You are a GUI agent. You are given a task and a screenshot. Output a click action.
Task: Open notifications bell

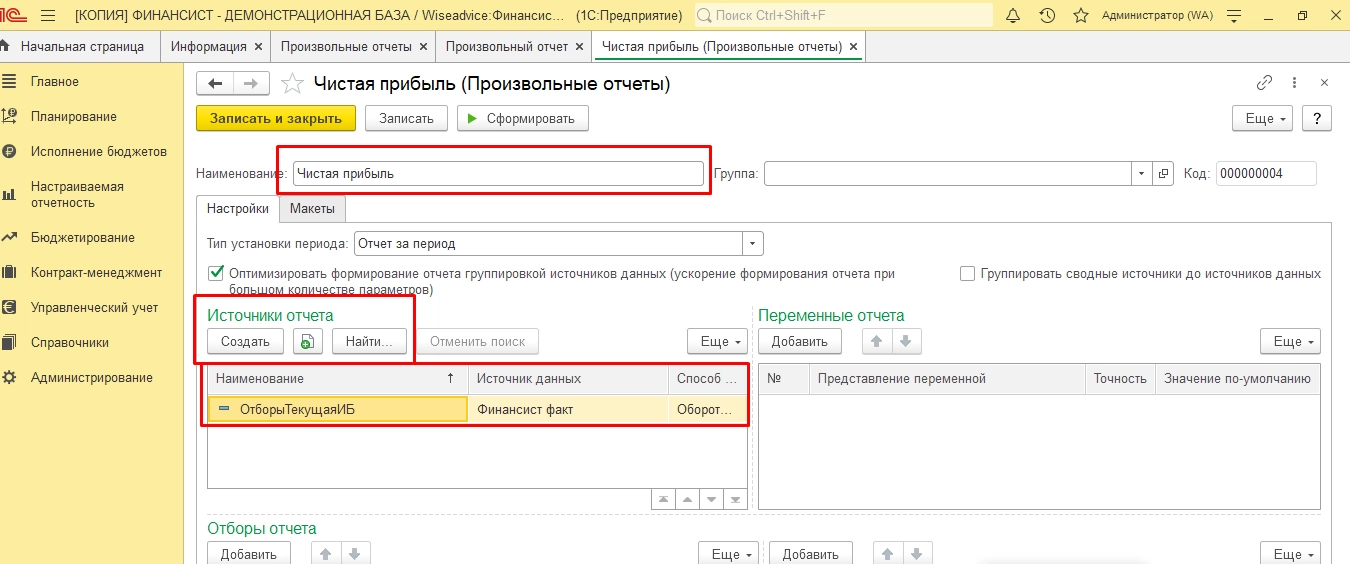click(x=1013, y=16)
